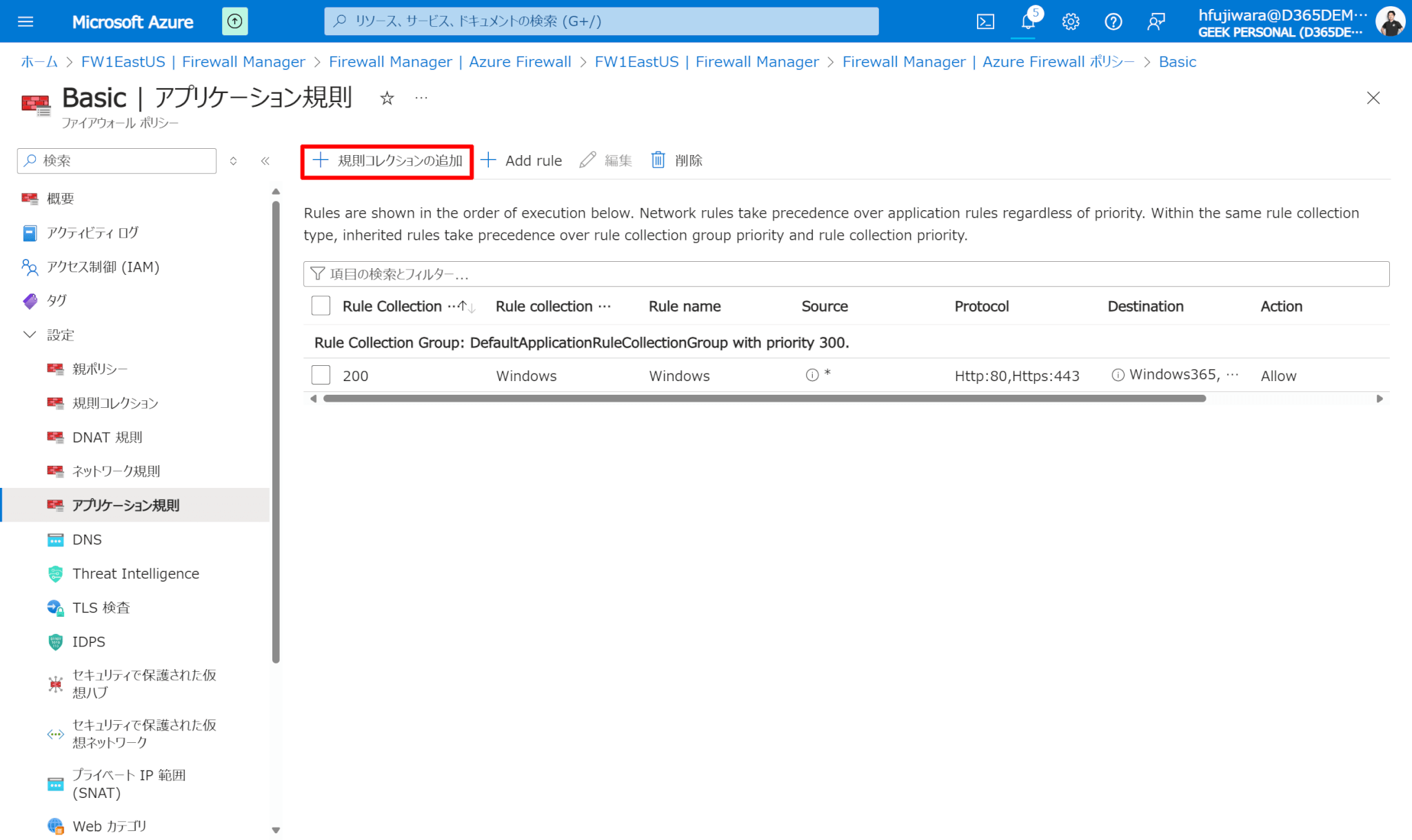Open the portal settings gear
1412x840 pixels.
pyautogui.click(x=1070, y=21)
